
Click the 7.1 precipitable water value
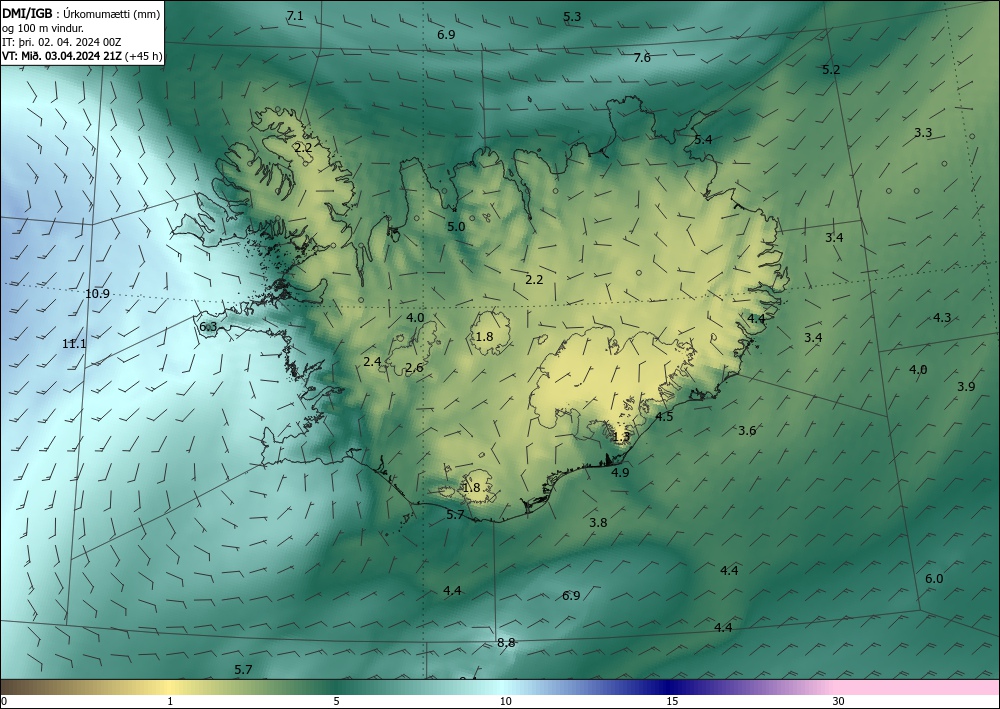click(295, 16)
